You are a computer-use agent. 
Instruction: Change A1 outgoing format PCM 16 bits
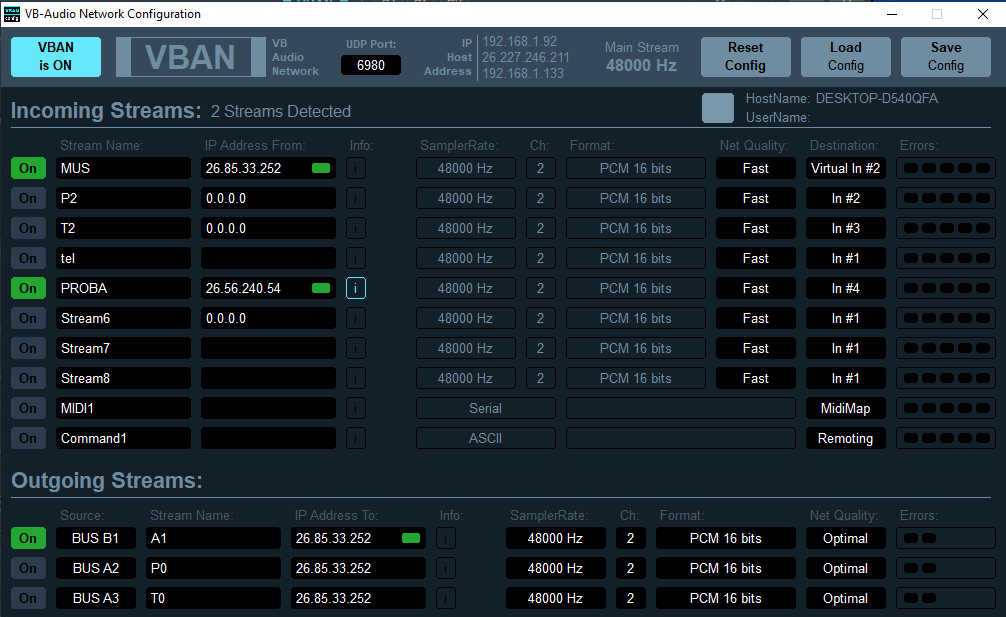point(726,538)
